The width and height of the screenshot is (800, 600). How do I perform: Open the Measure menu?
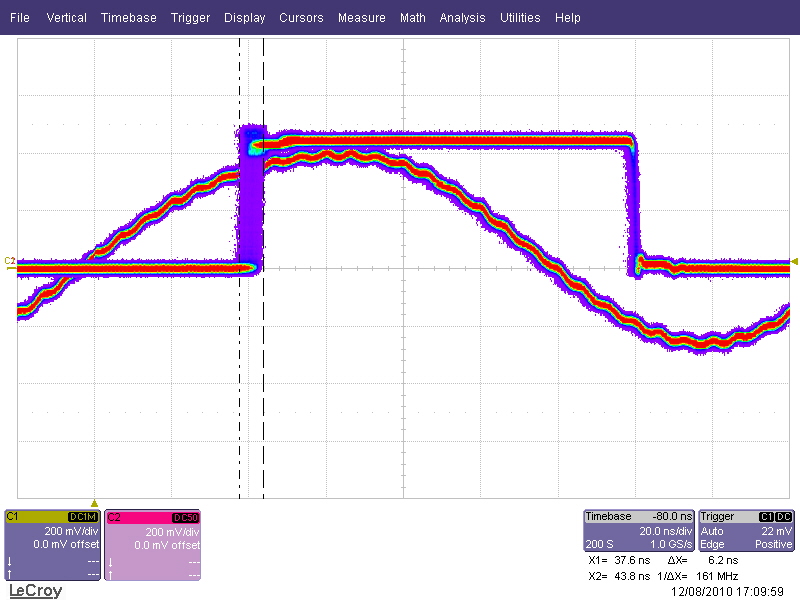(x=362, y=18)
